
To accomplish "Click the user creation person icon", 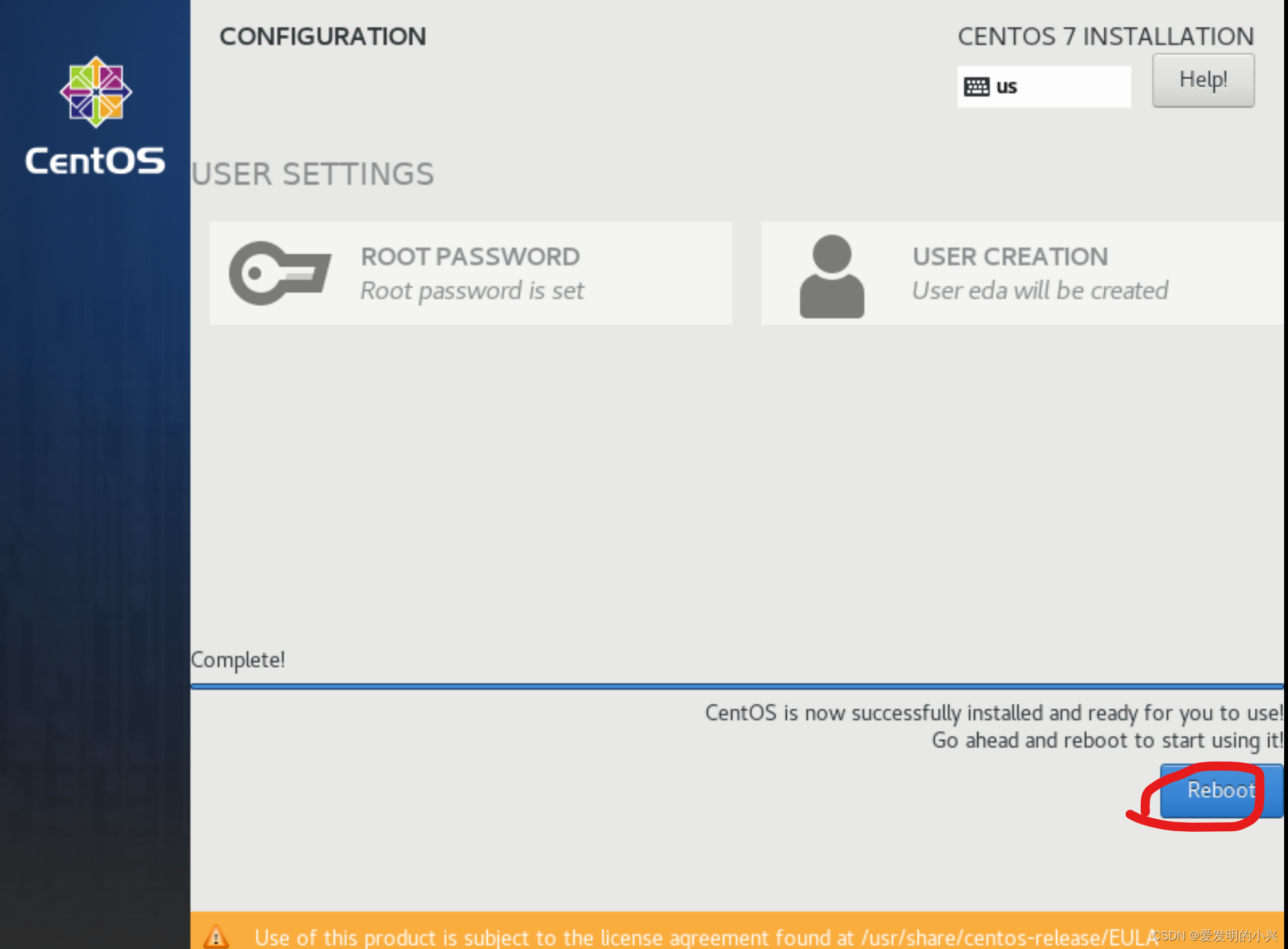I will click(832, 276).
